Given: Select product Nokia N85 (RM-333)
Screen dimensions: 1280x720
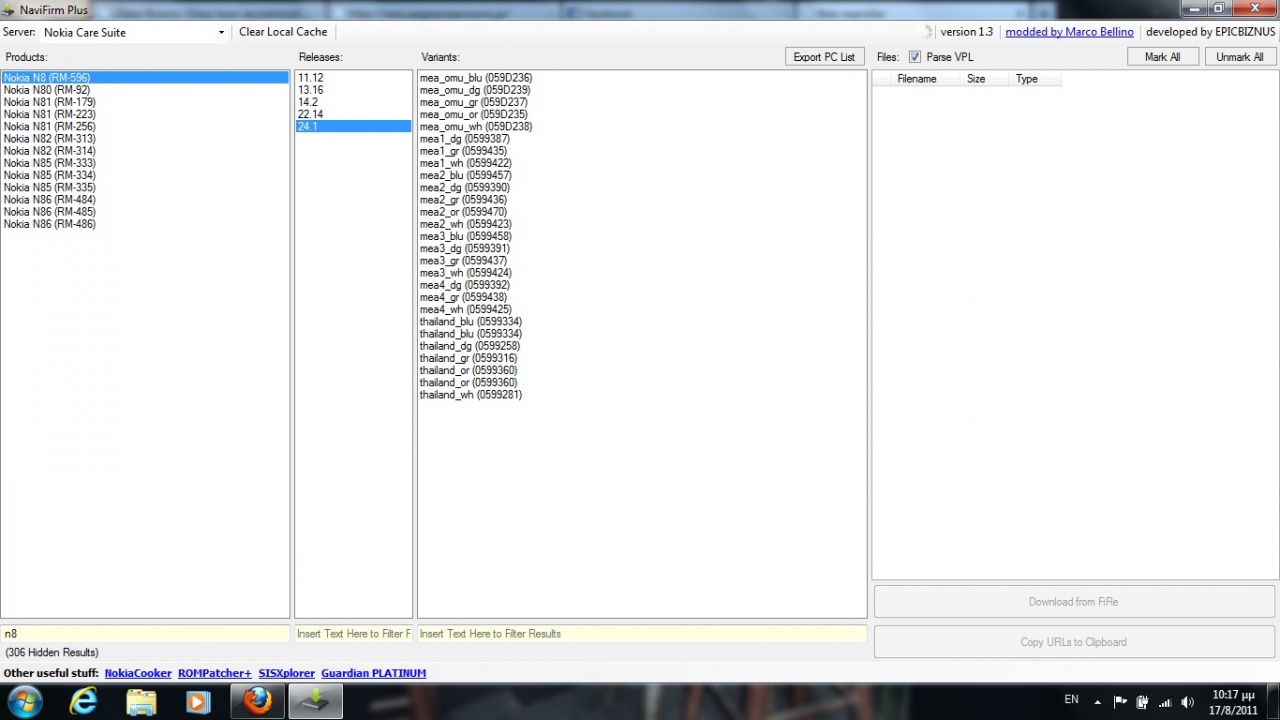Looking at the screenshot, I should tap(145, 163).
